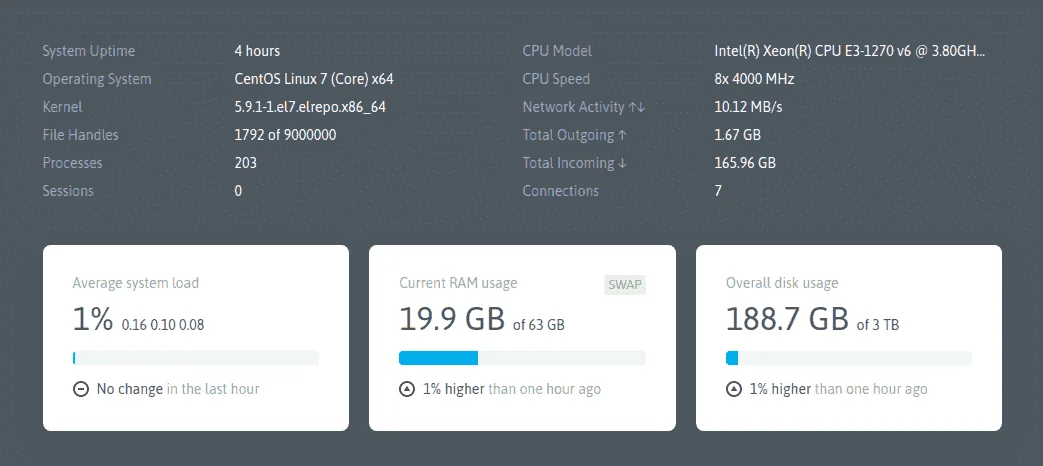Click the 'Overall disk usage' card title
Screen dimensions: 1043x466
(782, 283)
